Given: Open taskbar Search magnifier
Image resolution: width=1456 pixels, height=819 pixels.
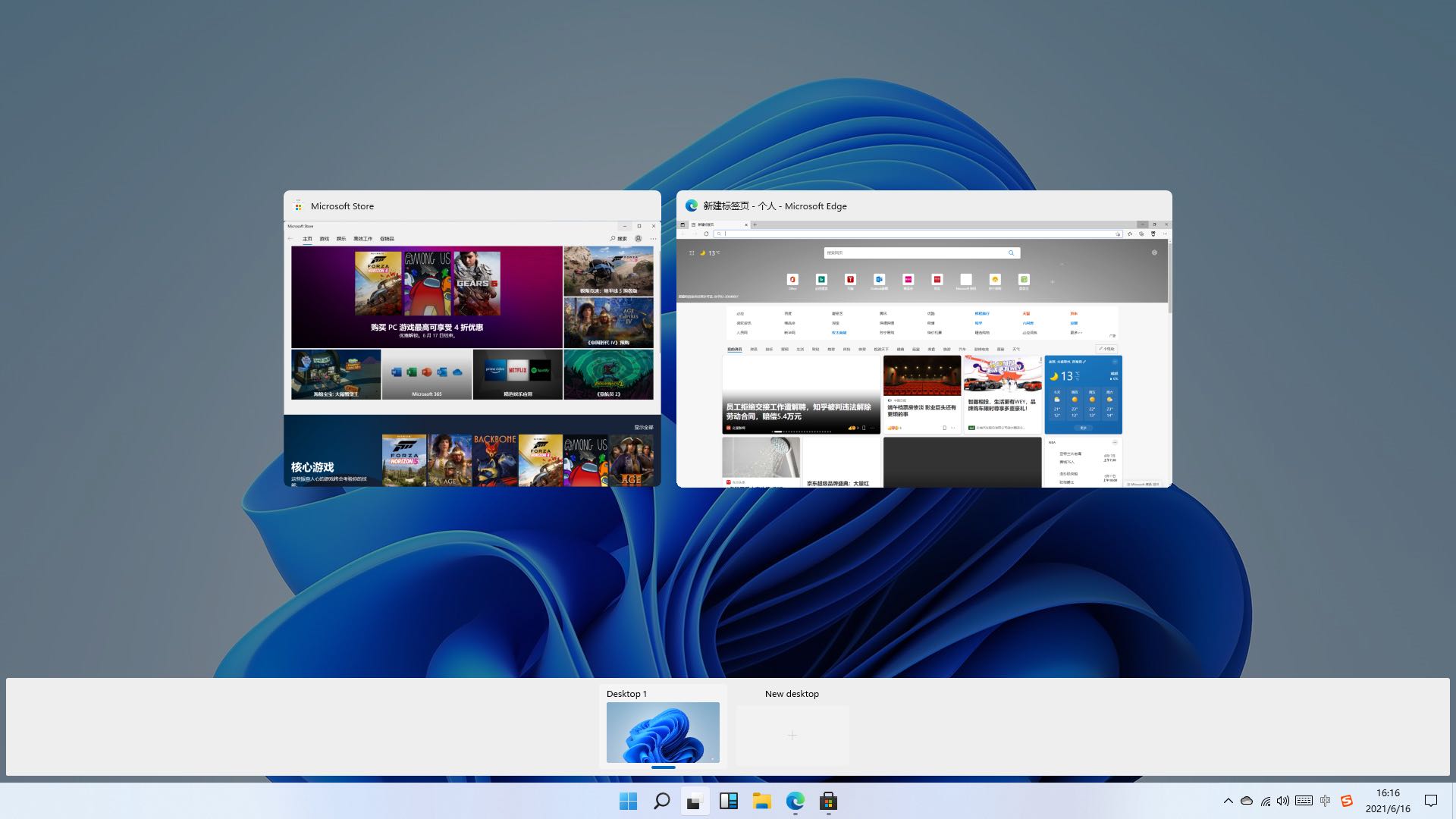Looking at the screenshot, I should click(x=661, y=801).
